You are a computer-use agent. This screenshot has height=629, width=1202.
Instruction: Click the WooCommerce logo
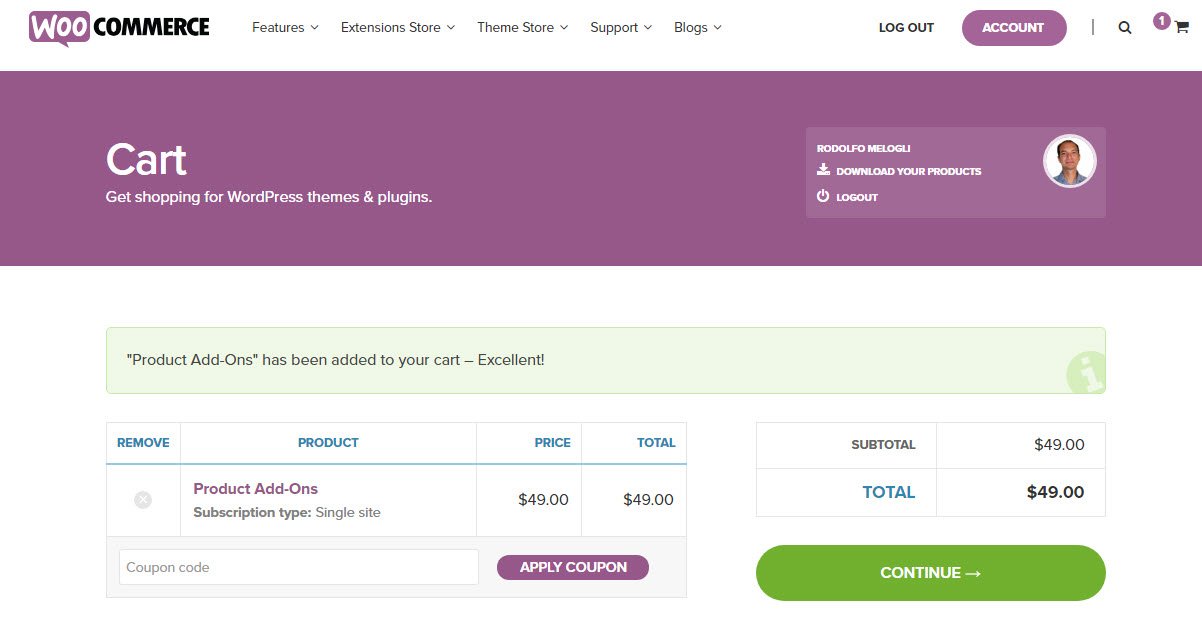click(x=119, y=28)
